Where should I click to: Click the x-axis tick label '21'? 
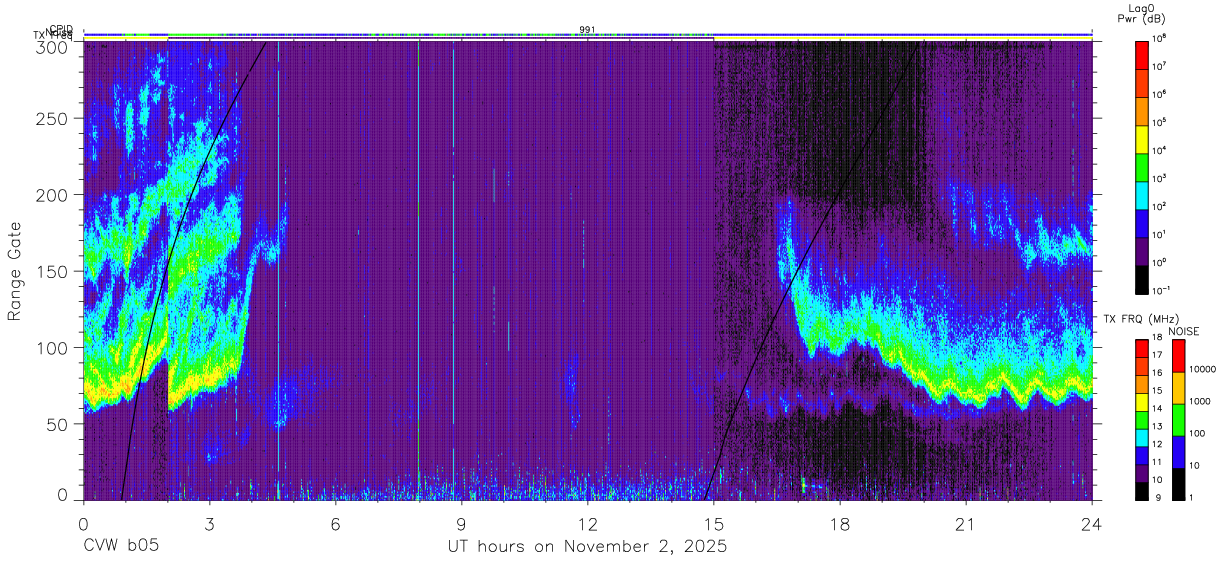click(x=966, y=523)
